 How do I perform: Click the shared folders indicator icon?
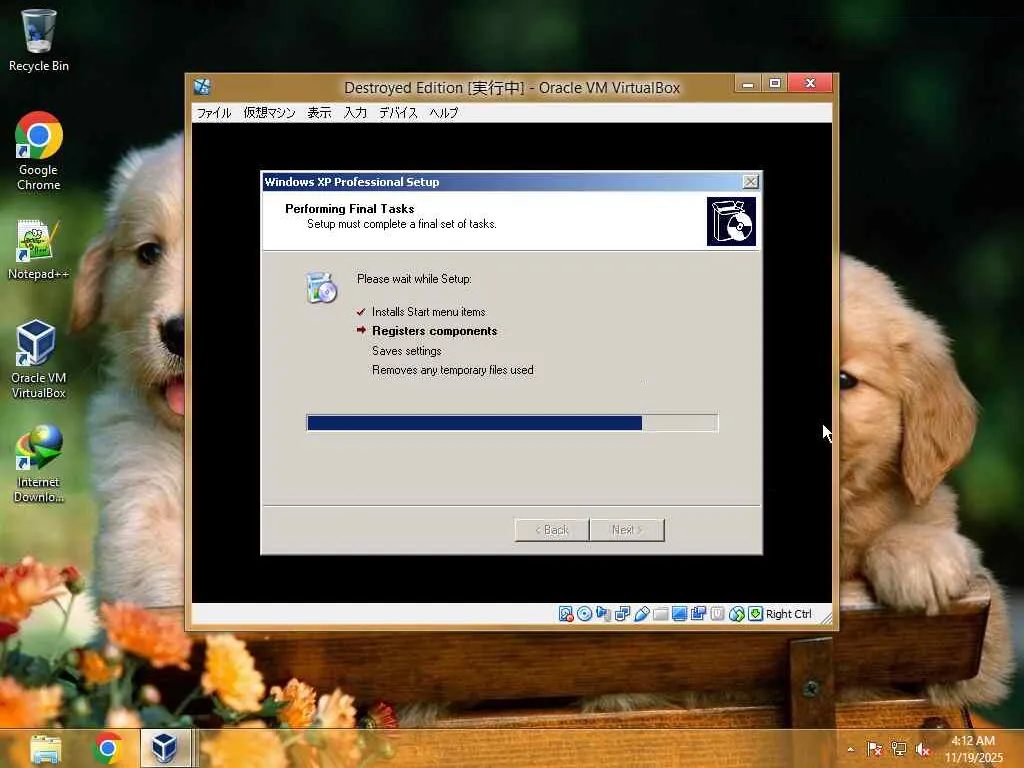pyautogui.click(x=660, y=614)
